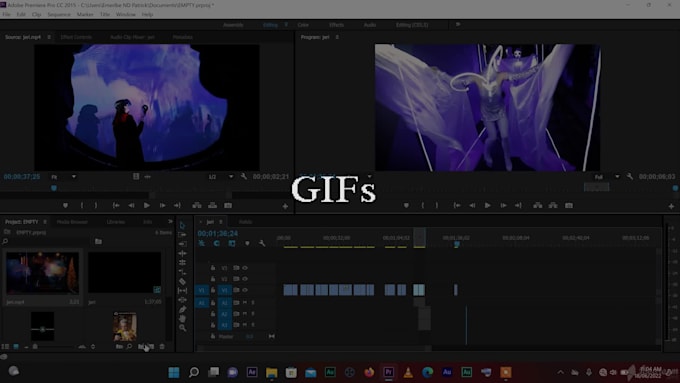Image resolution: width=680 pixels, height=383 pixels.
Task: Switch to Media Browser tab
Action: coord(72,222)
